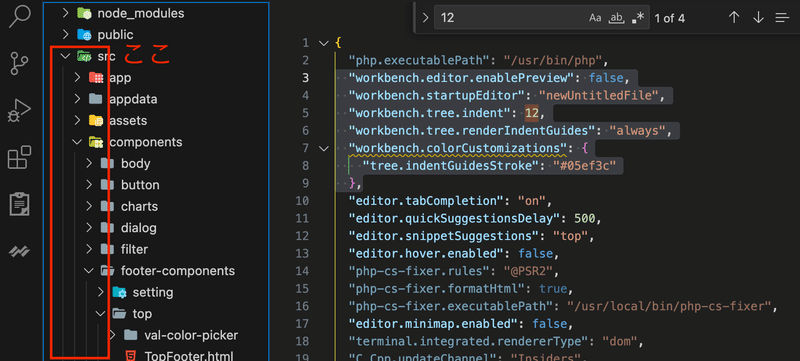Click the 500 value on line 11
Image resolution: width=800 pixels, height=361 pixels.
click(x=585, y=218)
